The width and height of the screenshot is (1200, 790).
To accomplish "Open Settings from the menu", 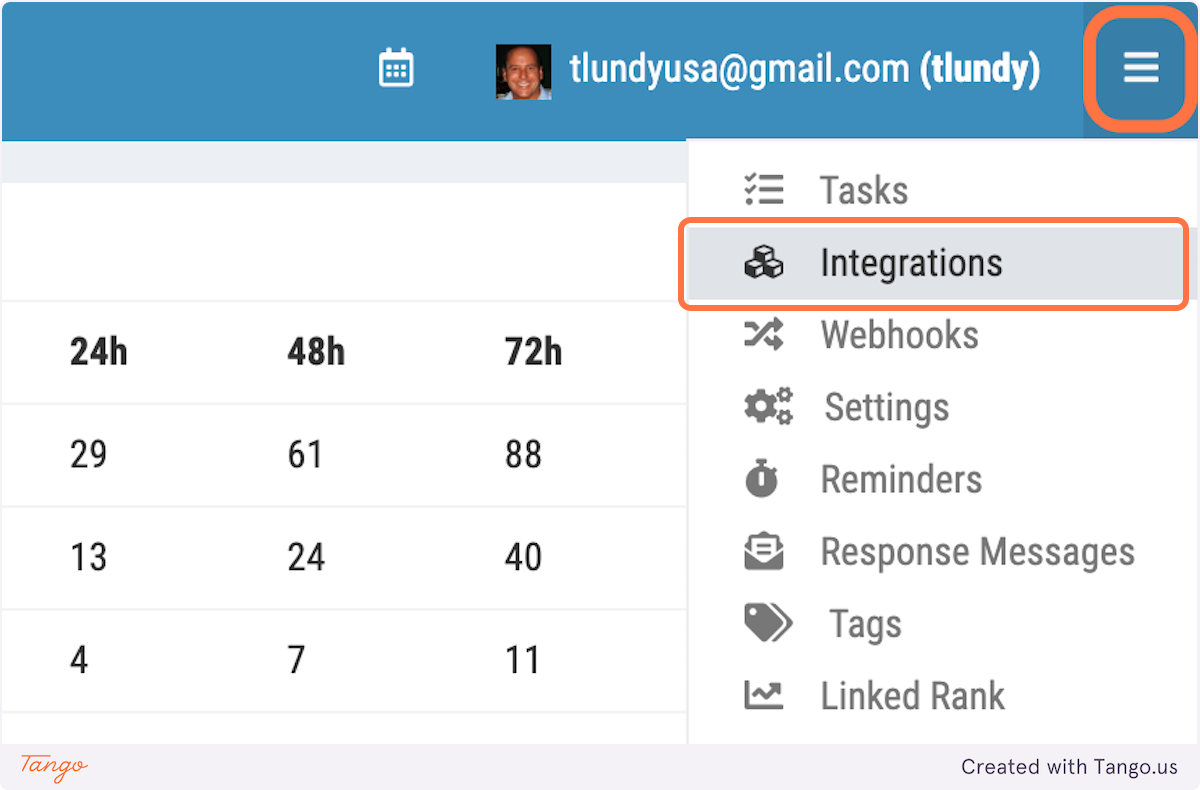I will click(886, 407).
